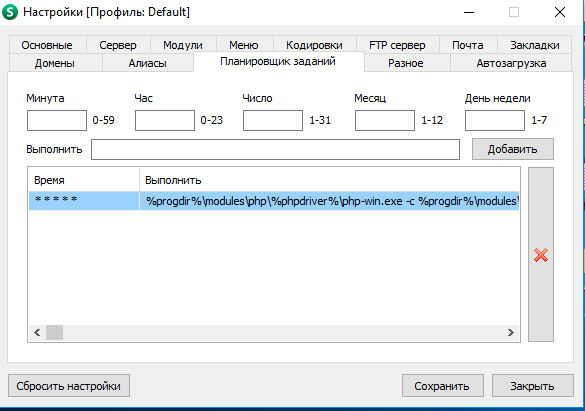Open the Закладки tab
The image size is (585, 411).
(535, 45)
